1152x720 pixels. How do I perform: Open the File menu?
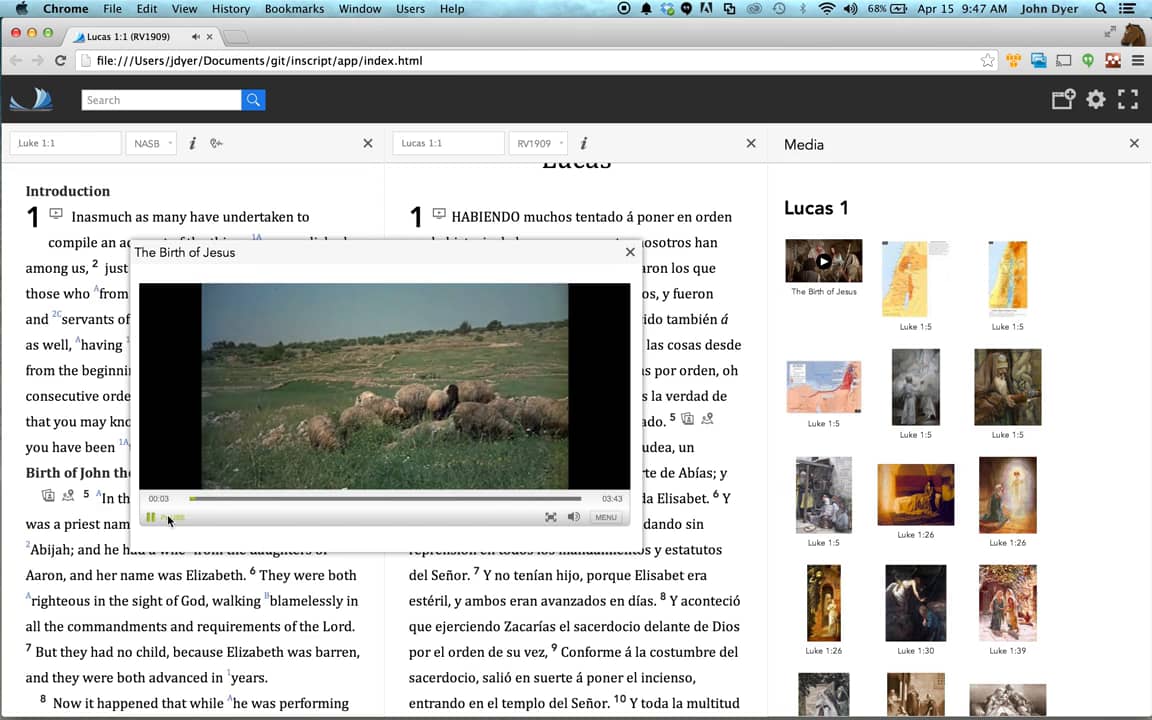click(x=112, y=9)
